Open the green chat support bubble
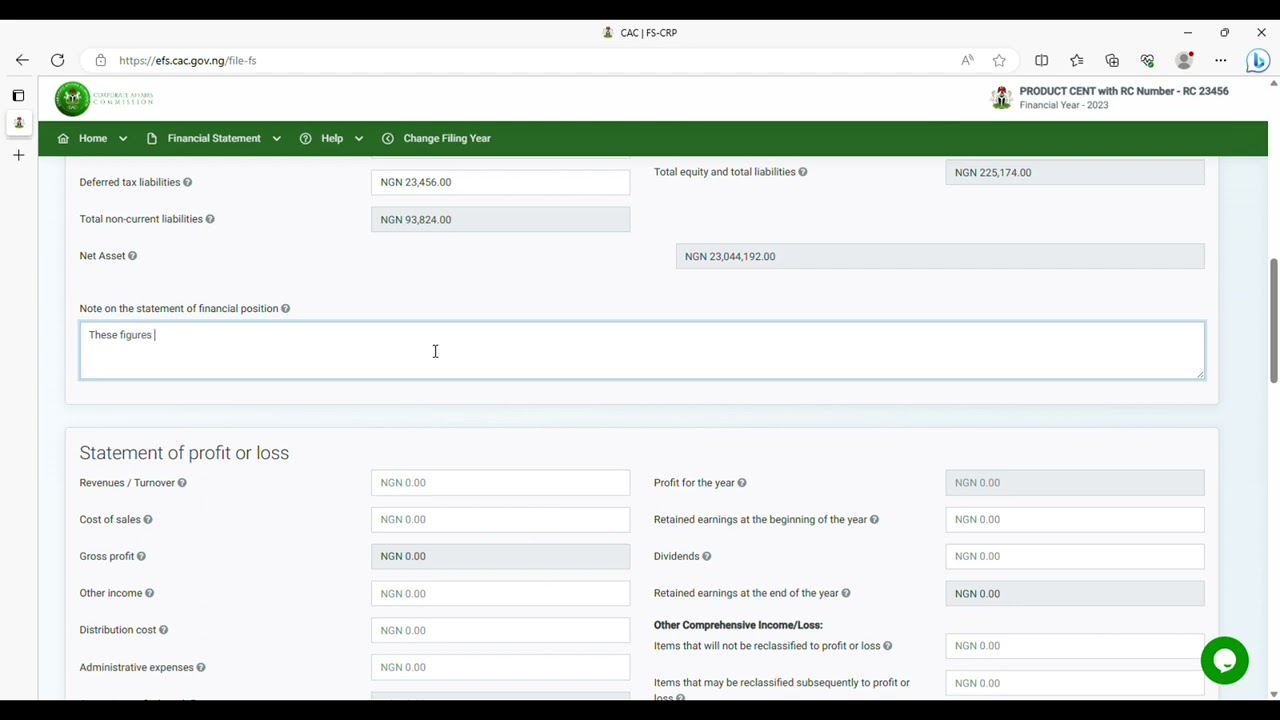 click(x=1225, y=661)
